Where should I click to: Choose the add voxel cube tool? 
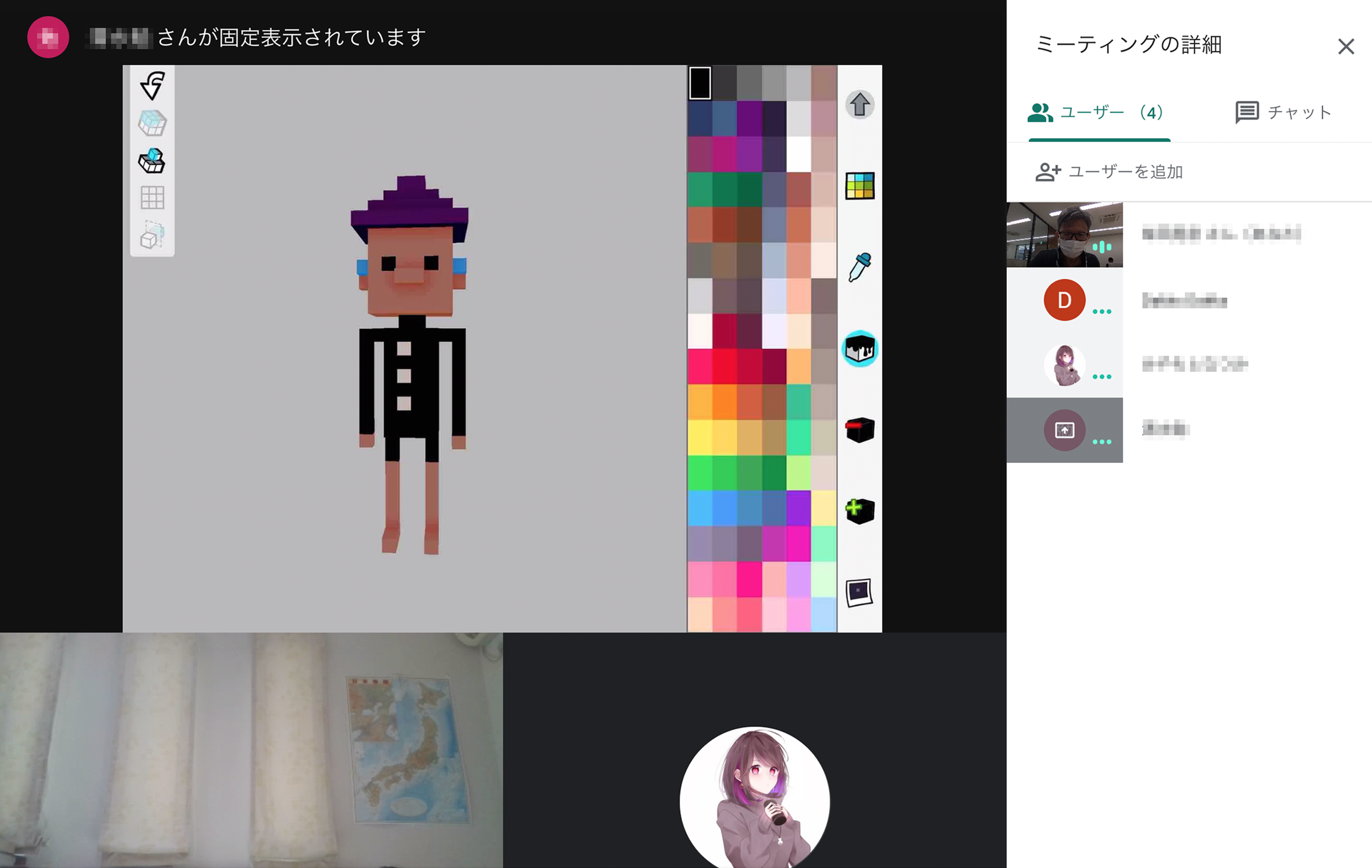pos(859,511)
